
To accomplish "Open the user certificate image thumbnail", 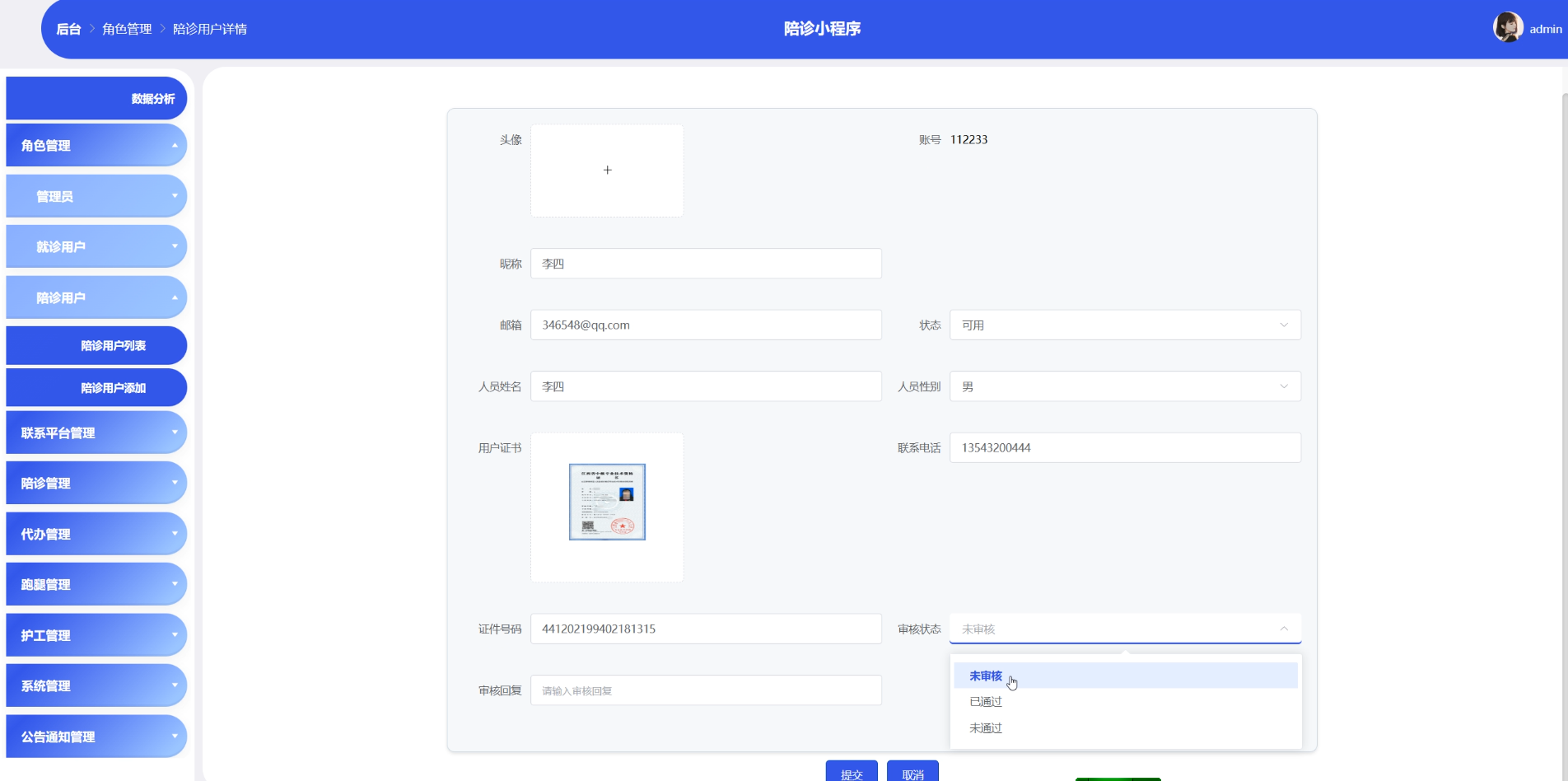I will (607, 502).
